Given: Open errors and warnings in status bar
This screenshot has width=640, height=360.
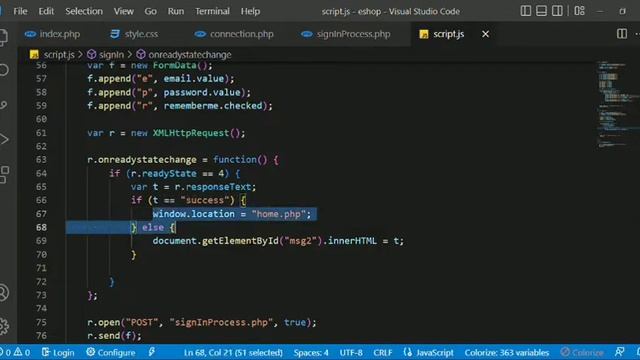Looking at the screenshot, I should (x=16, y=352).
